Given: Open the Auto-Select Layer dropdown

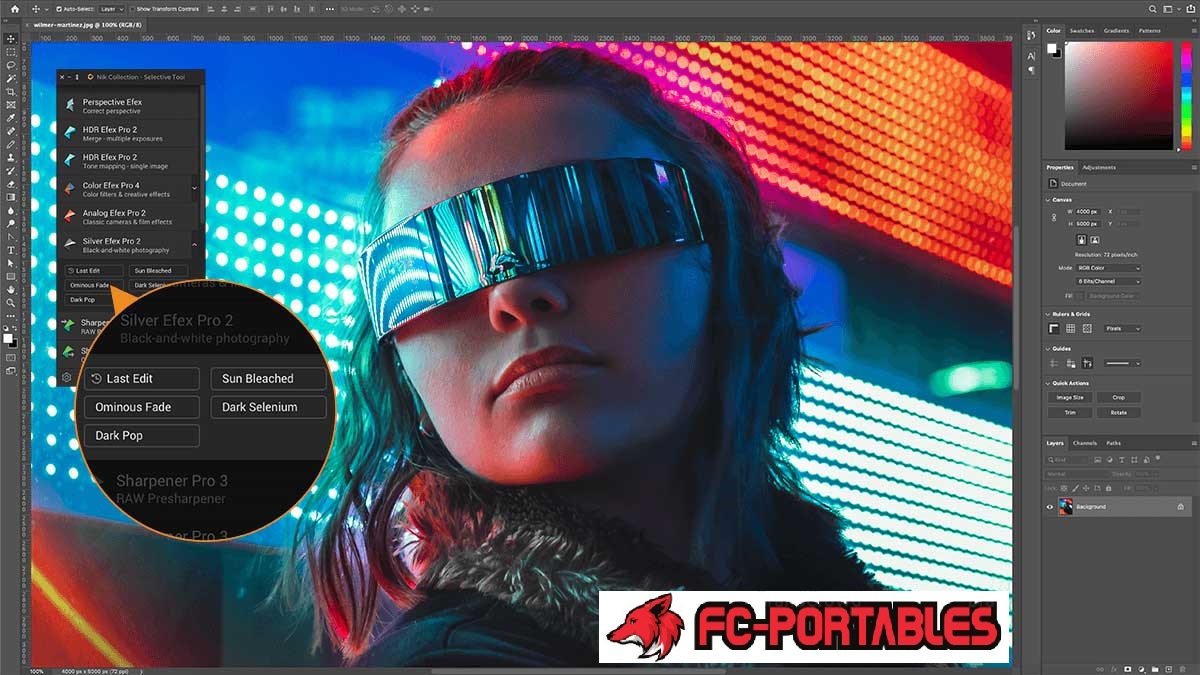Looking at the screenshot, I should (112, 9).
